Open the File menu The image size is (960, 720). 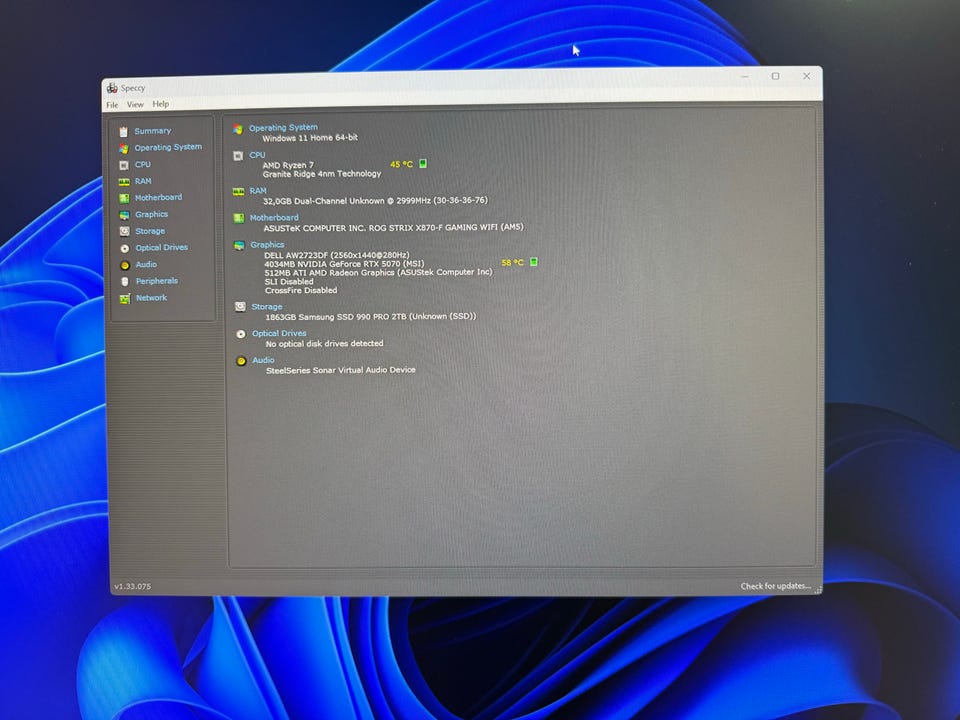(x=112, y=105)
